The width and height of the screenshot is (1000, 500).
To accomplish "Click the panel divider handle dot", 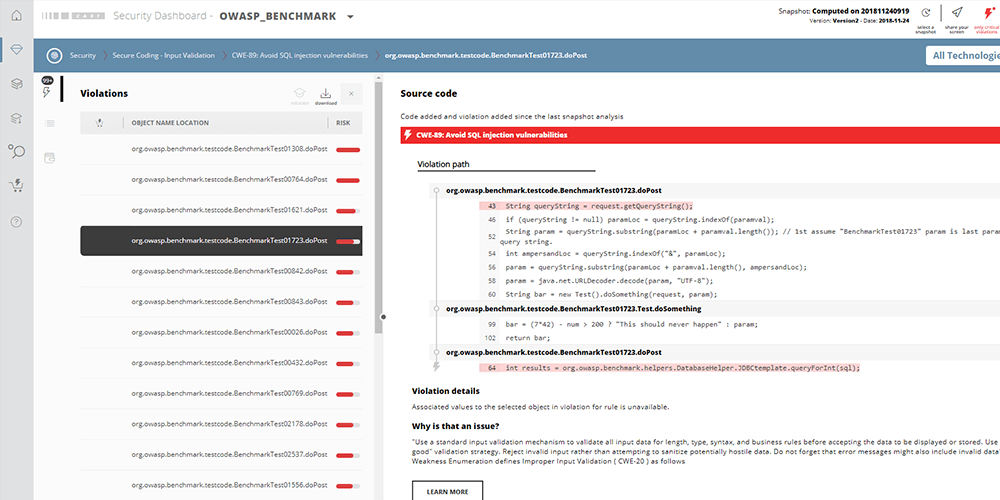I will click(x=383, y=316).
